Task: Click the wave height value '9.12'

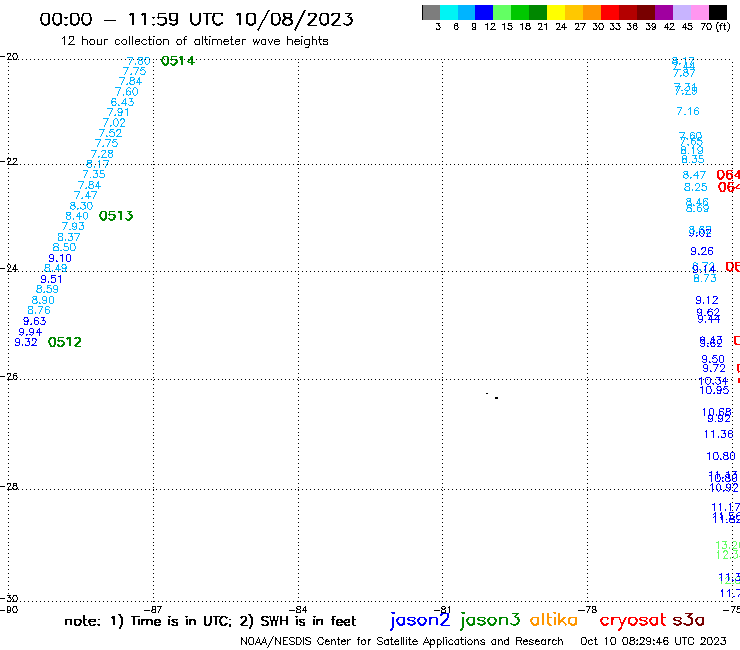Action: [x=706, y=300]
